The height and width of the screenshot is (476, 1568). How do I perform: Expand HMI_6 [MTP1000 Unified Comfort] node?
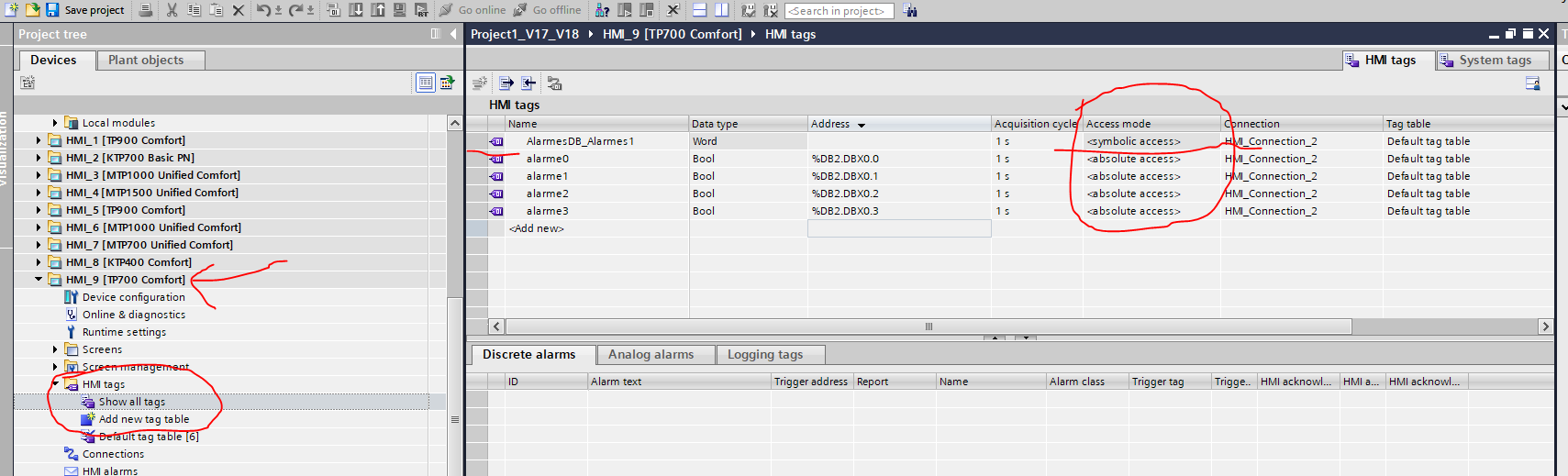click(x=39, y=227)
